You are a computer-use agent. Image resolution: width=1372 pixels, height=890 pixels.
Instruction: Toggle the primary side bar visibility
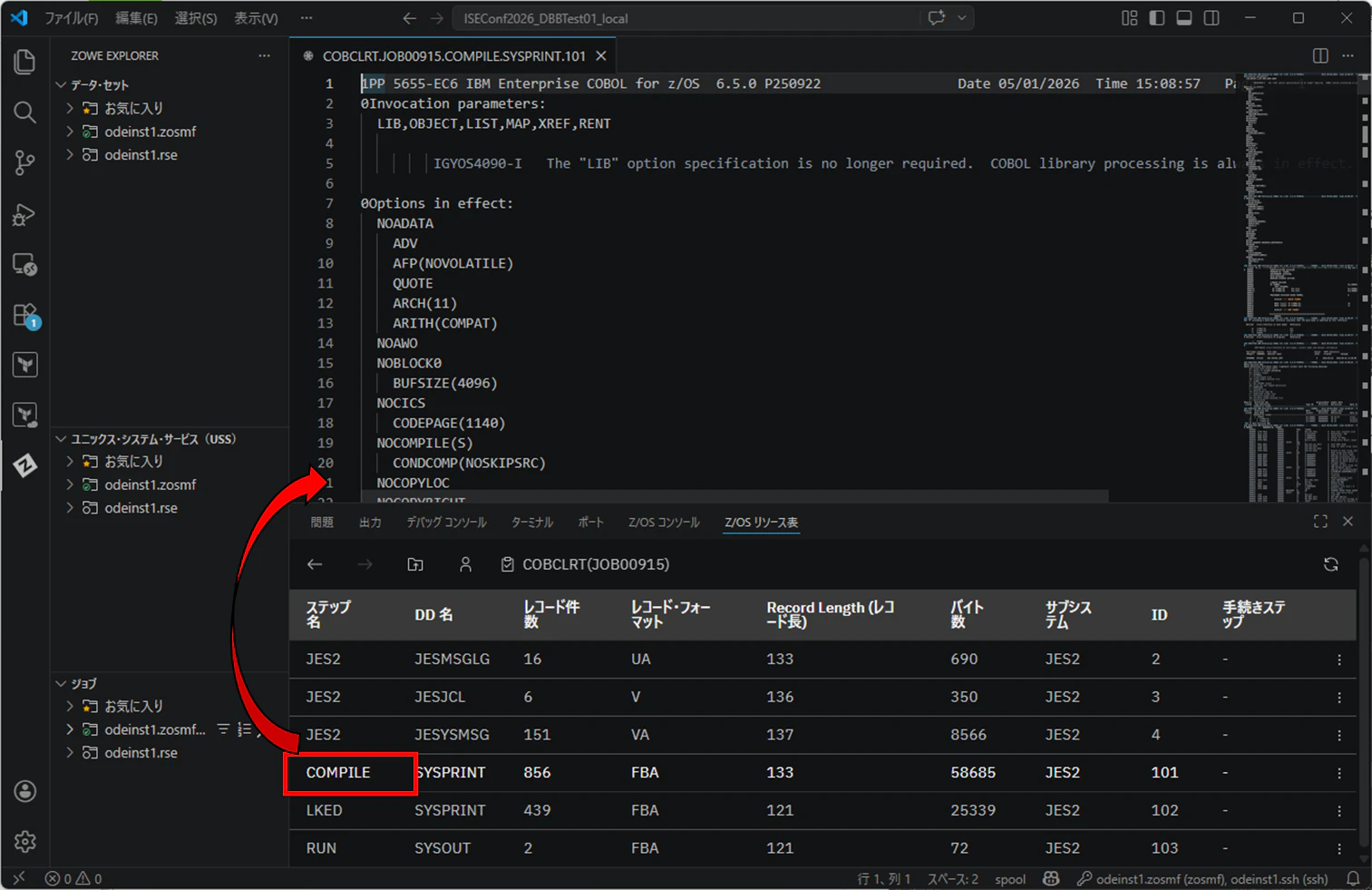click(1156, 18)
